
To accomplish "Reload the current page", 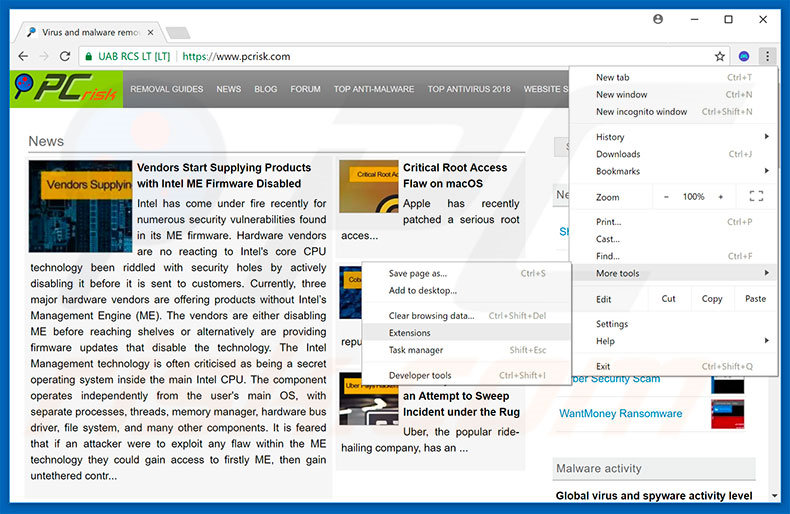I will tap(65, 56).
